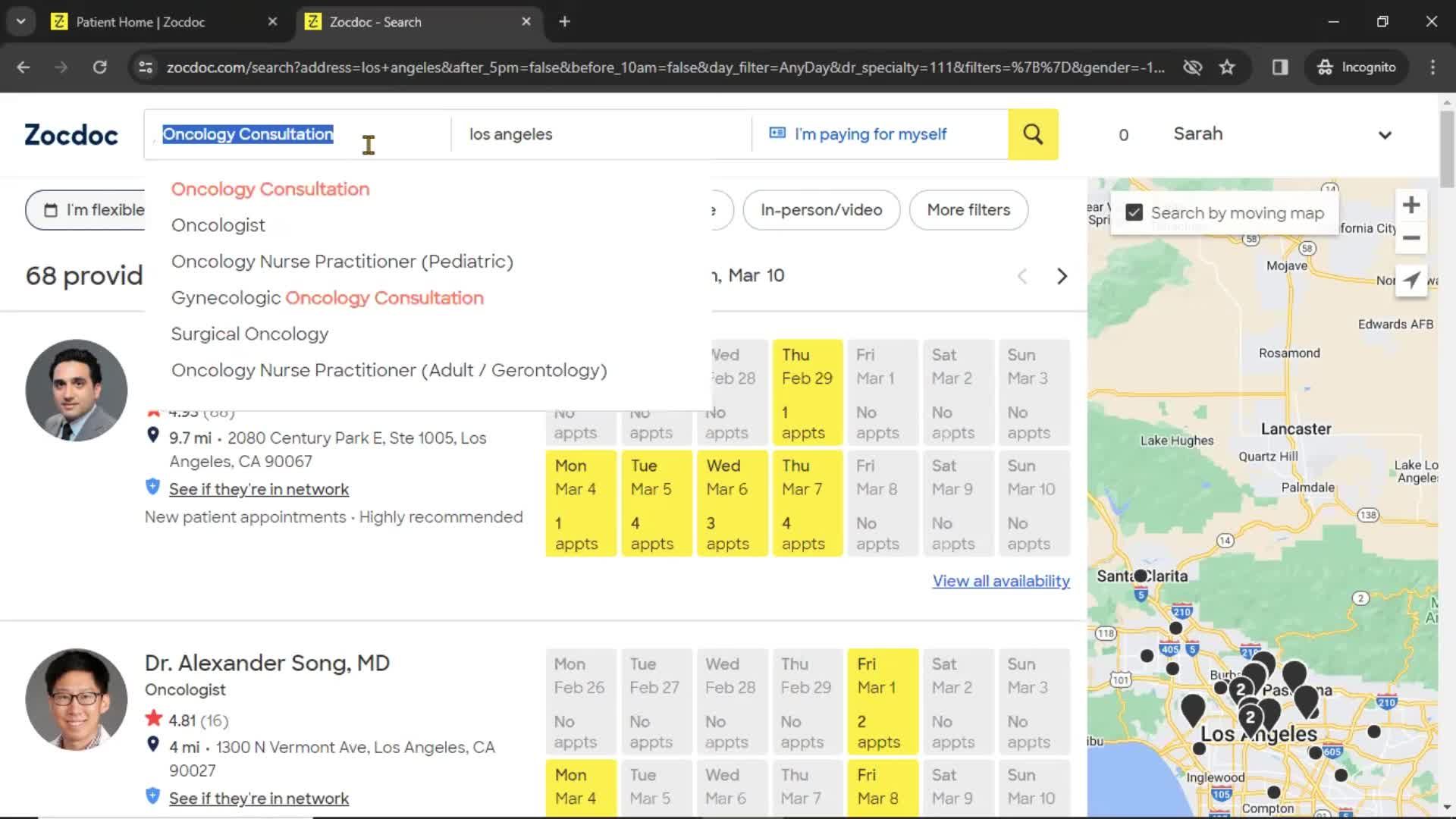The width and height of the screenshot is (1456, 819).
Task: Reload the page
Action: pos(99,67)
